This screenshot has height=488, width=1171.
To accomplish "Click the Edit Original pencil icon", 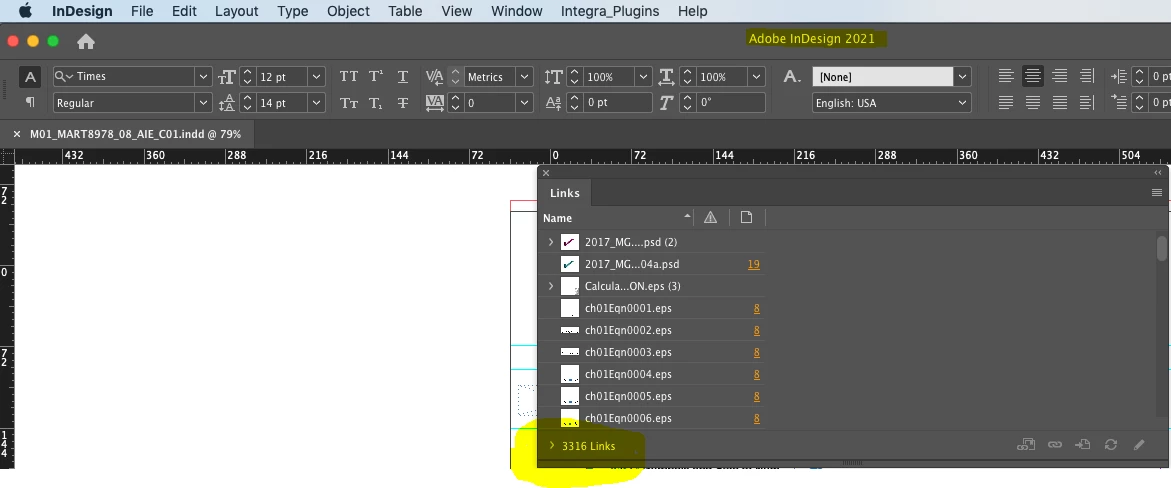I will click(1139, 445).
